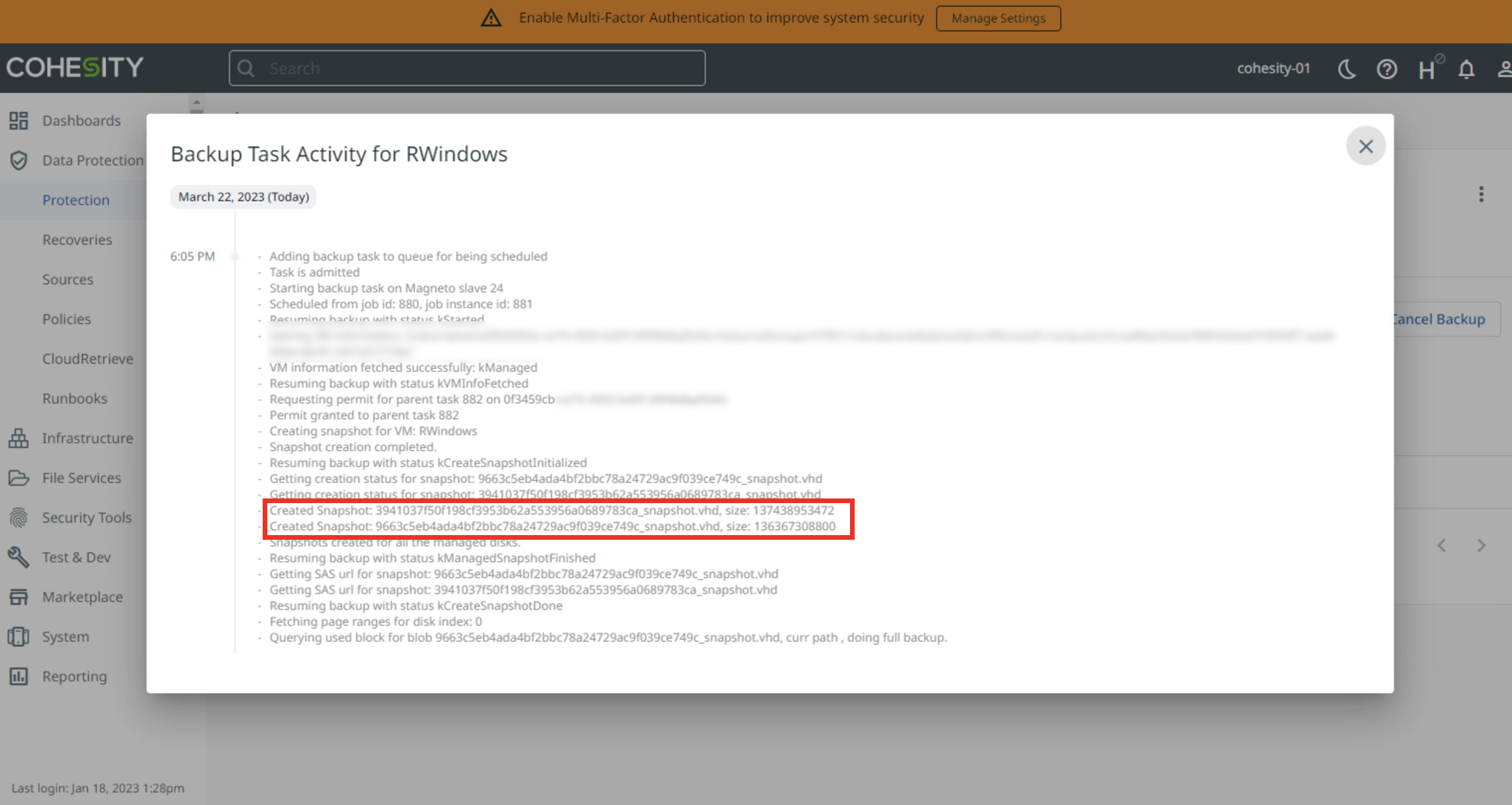Click the Security Tools fingerprint icon
The width and height of the screenshot is (1512, 805).
coord(19,517)
